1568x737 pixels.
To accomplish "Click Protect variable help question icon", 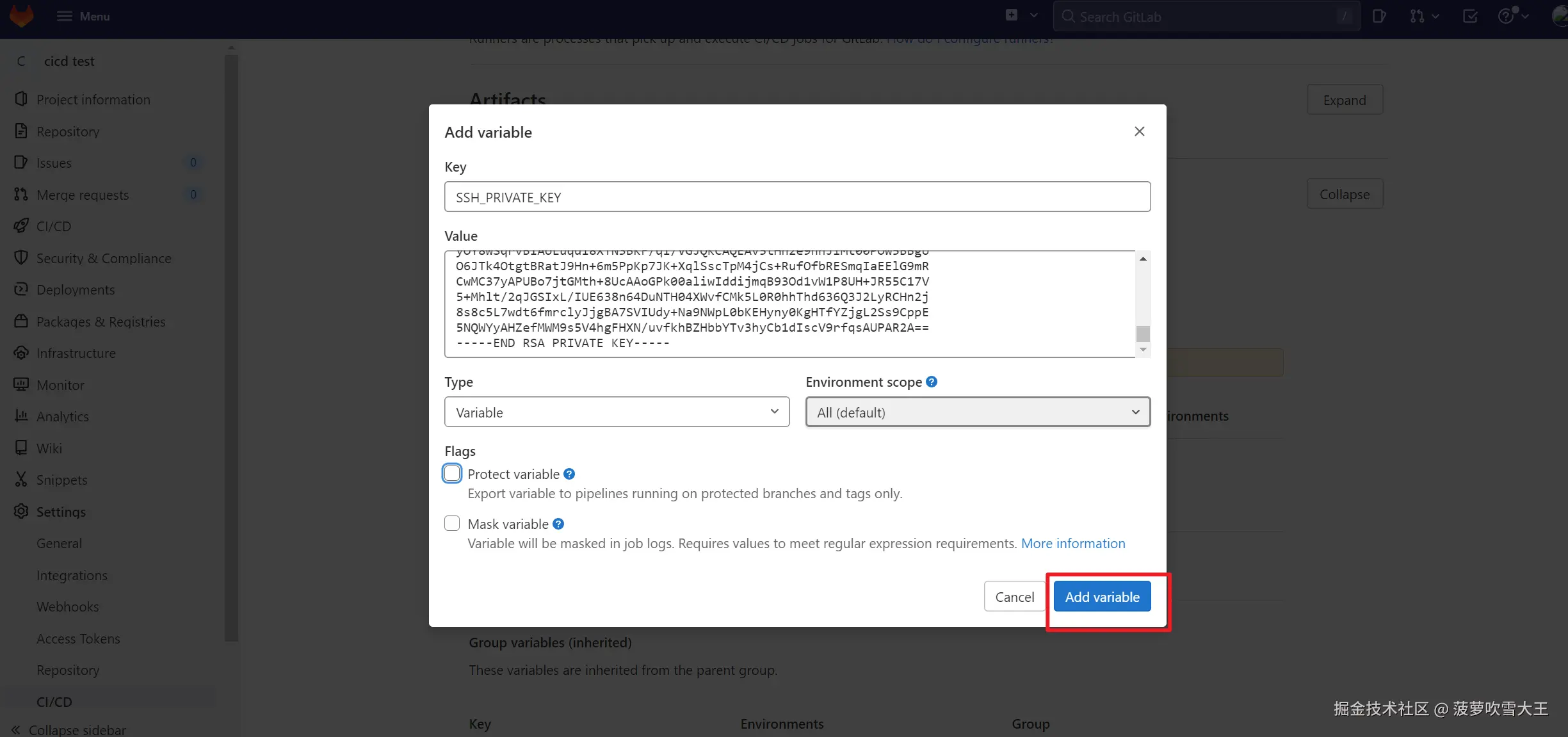I will [x=569, y=474].
